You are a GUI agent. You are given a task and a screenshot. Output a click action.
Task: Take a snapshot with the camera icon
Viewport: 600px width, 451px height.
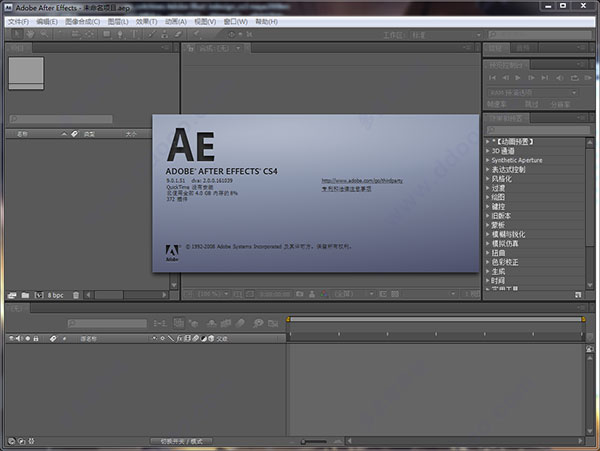tap(300, 294)
